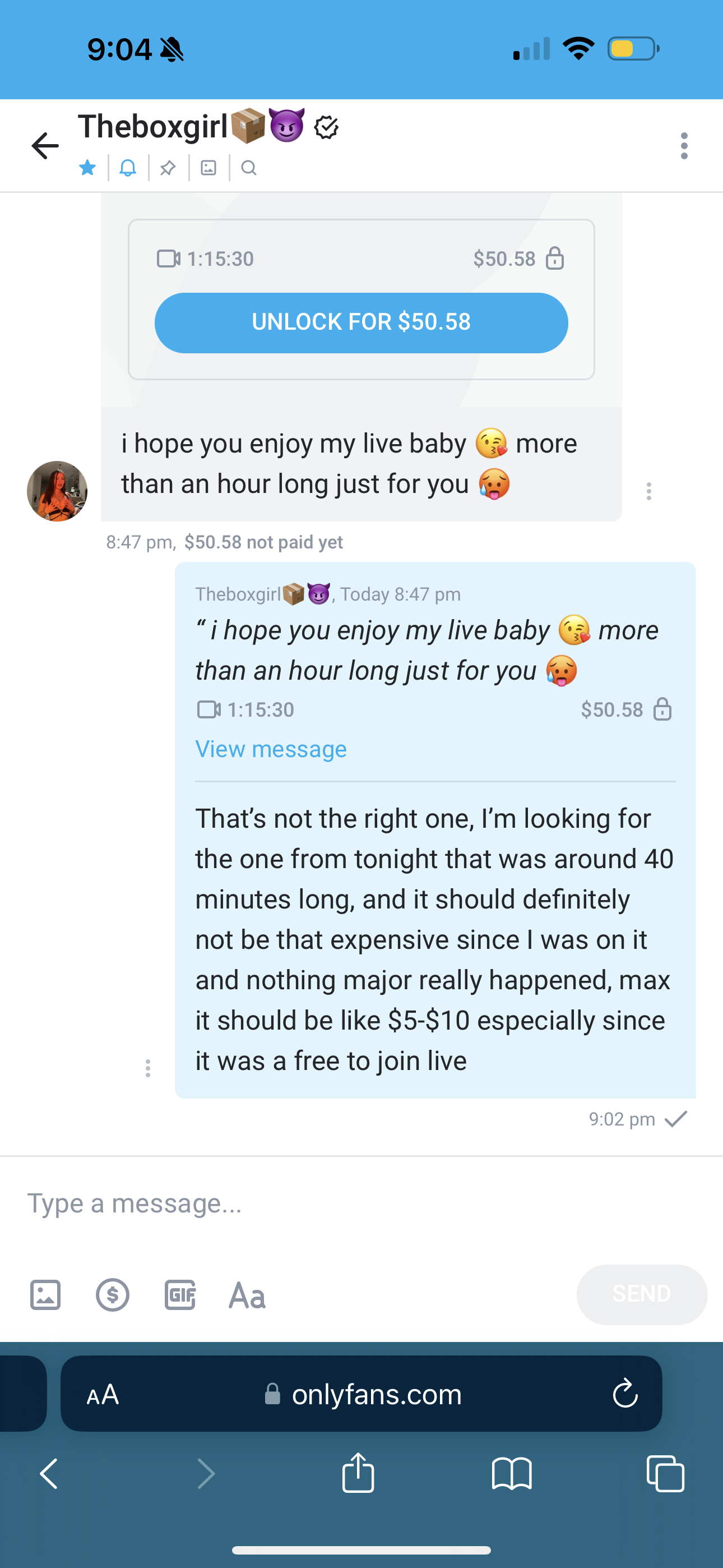Viewport: 723px width, 1568px height.
Task: Click the View message link
Action: tap(271, 749)
